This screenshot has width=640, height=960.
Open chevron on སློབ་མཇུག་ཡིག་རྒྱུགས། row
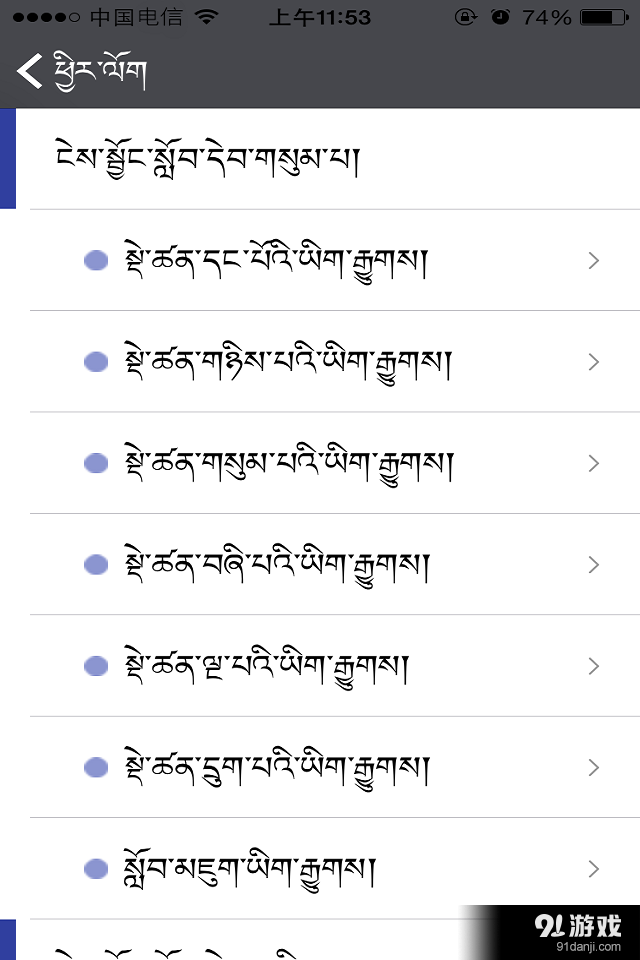(593, 868)
